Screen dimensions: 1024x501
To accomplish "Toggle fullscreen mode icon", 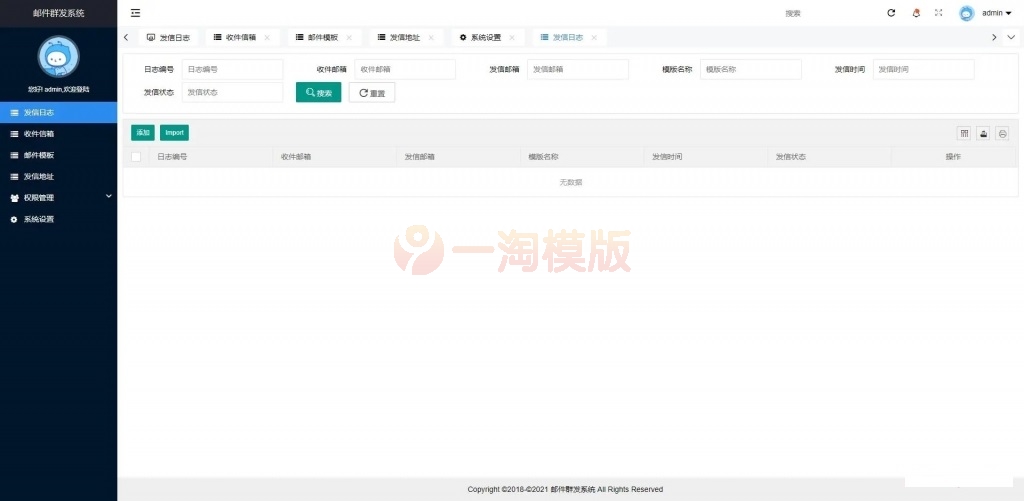I will (939, 13).
